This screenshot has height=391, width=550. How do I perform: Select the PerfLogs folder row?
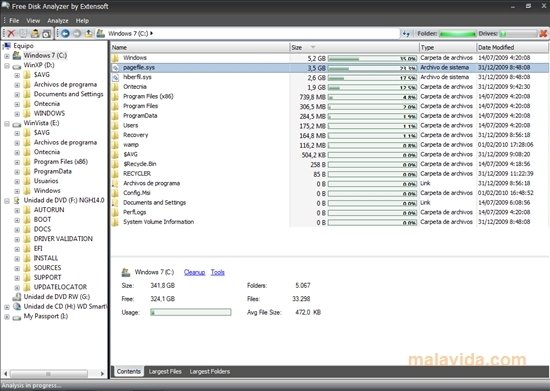click(x=329, y=213)
